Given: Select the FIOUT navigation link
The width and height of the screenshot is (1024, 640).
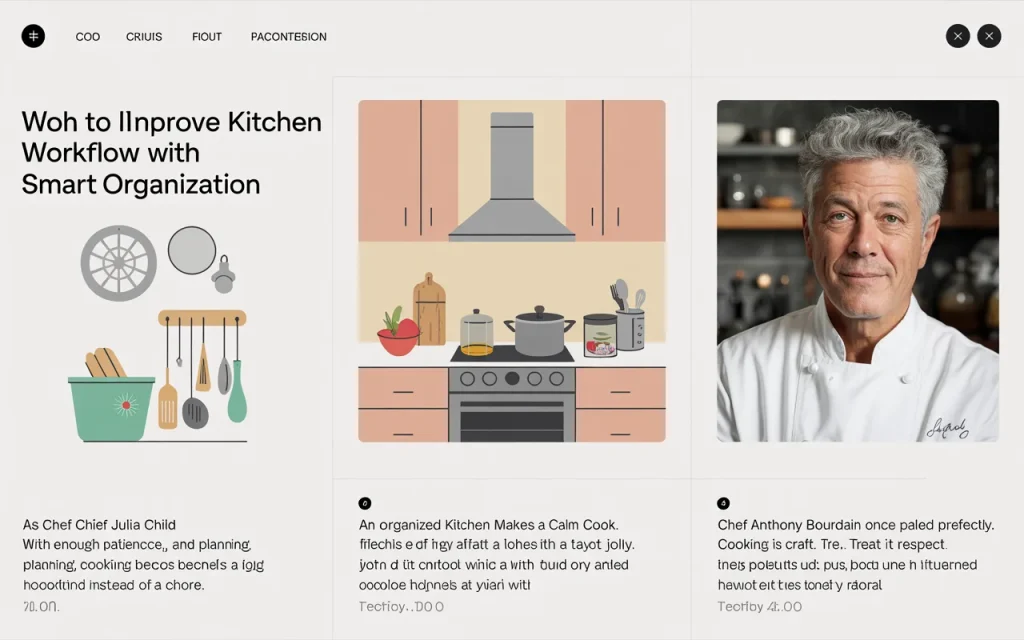Looking at the screenshot, I should 207,37.
